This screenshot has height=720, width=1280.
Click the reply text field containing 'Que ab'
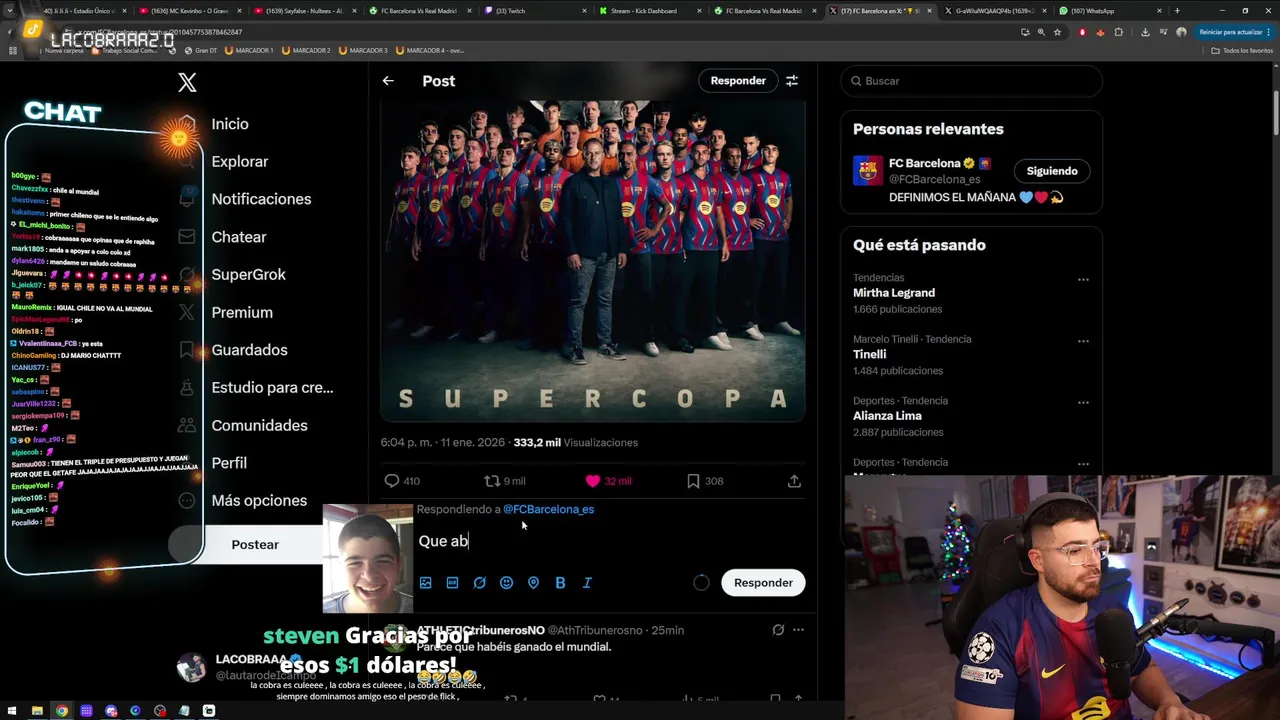610,541
